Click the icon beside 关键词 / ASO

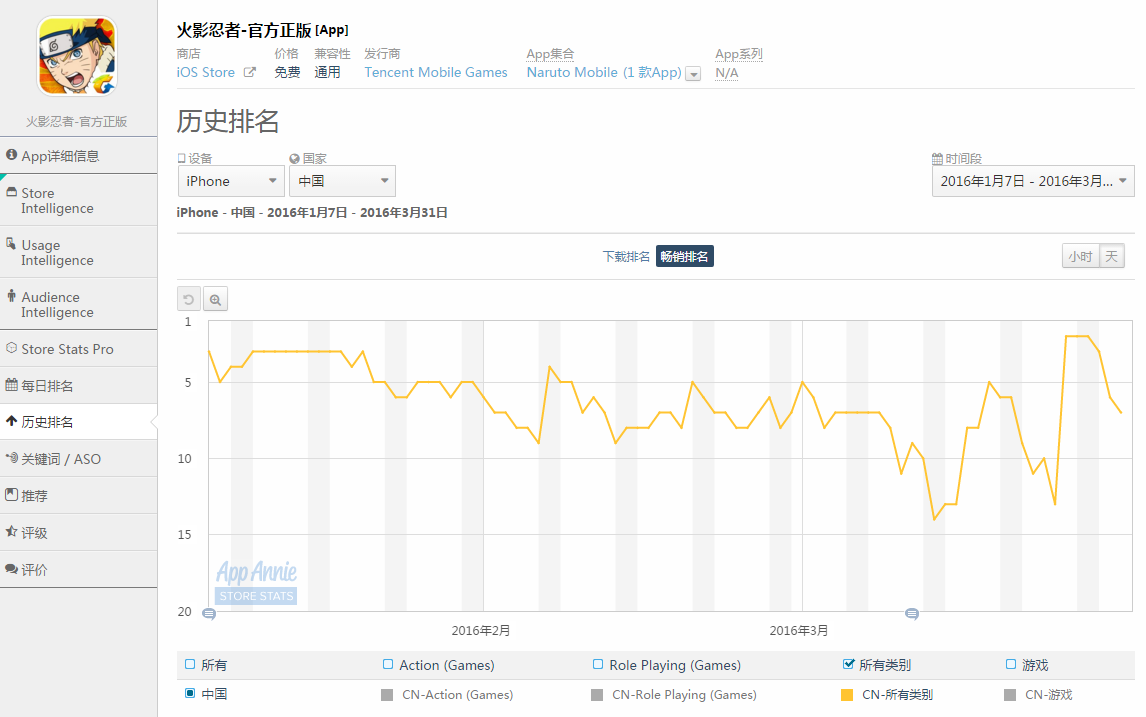(x=12, y=458)
